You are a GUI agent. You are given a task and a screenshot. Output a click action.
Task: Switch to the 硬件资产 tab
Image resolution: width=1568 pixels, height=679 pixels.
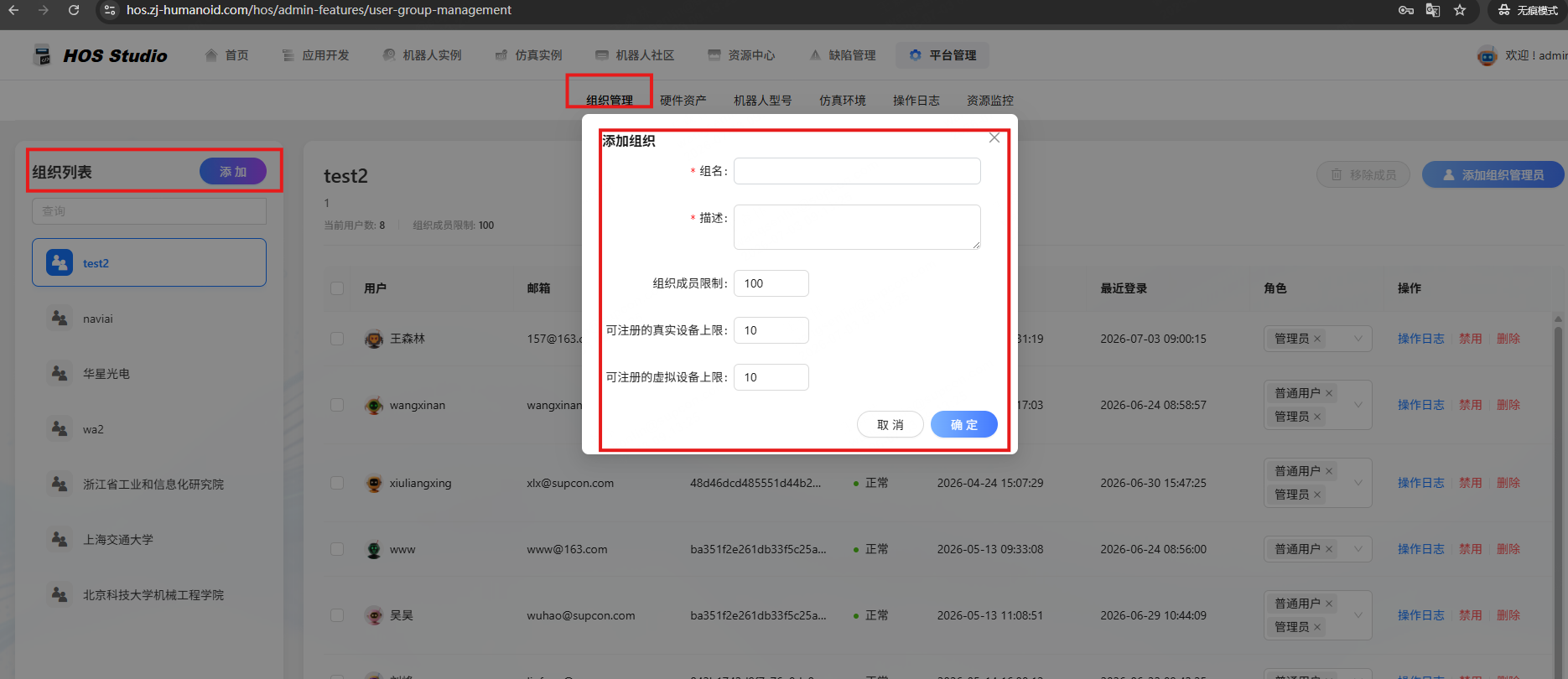(683, 101)
